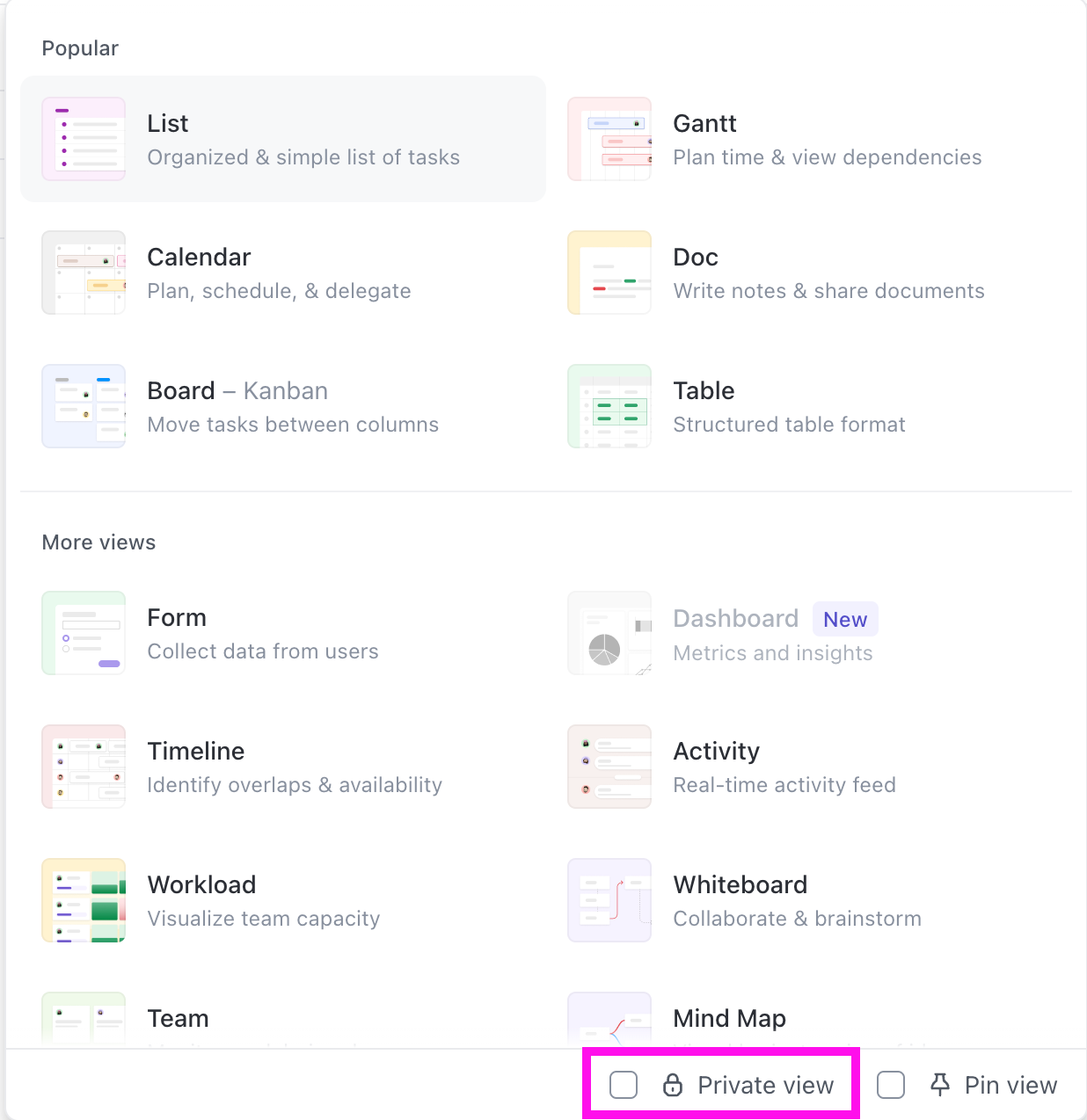The width and height of the screenshot is (1087, 1120).
Task: Click the Activity view icon
Action: pyautogui.click(x=609, y=767)
